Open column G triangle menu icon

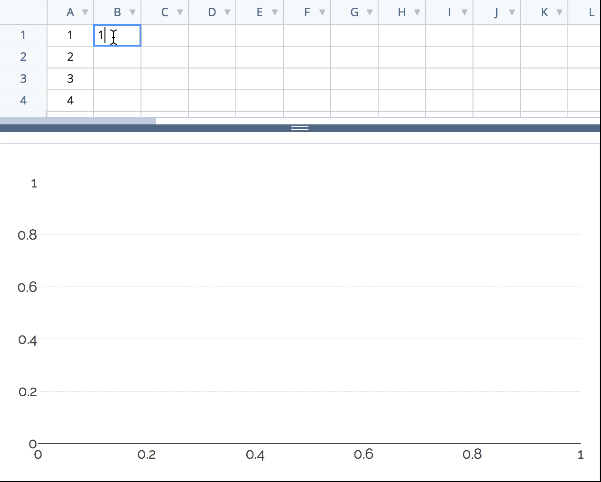coord(370,13)
